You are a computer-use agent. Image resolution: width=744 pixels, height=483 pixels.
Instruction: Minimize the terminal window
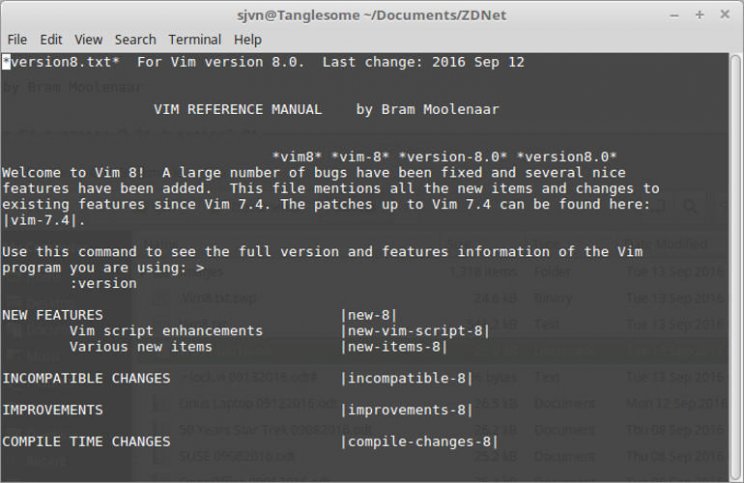coord(674,15)
